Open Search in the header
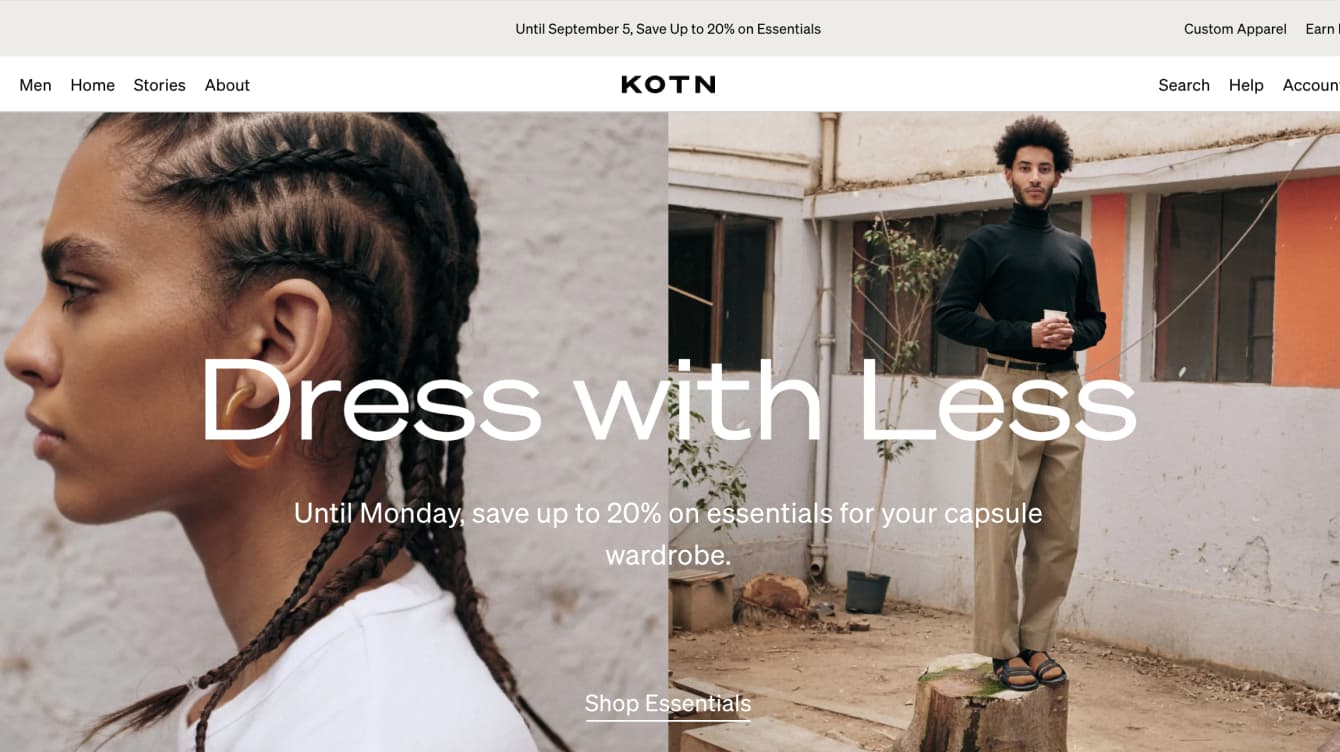This screenshot has width=1340, height=752. [x=1184, y=85]
